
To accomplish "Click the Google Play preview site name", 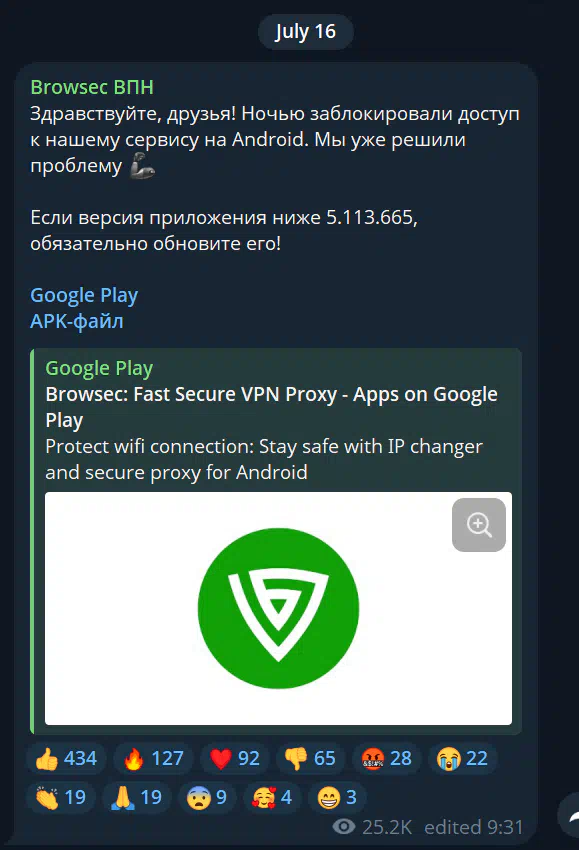I will (99, 368).
